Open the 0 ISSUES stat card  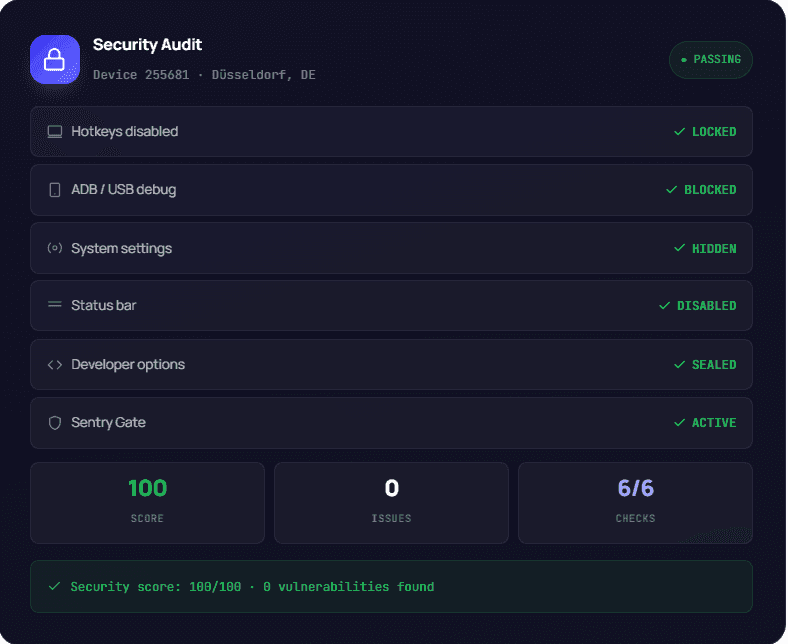click(391, 503)
